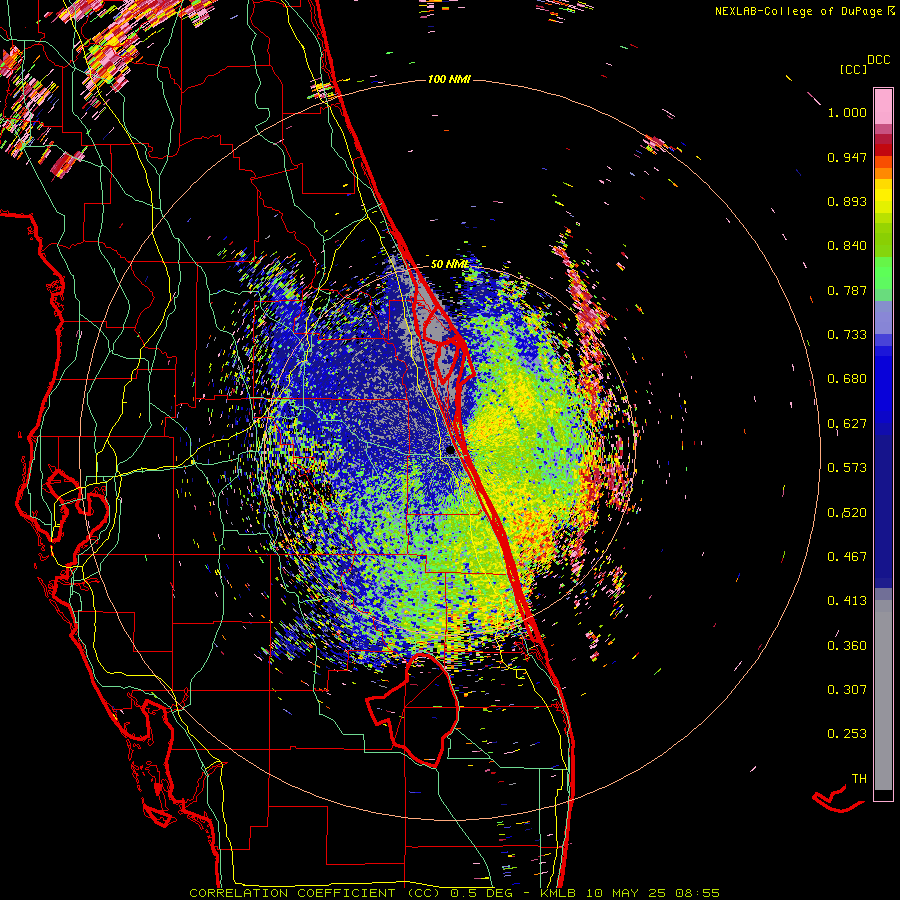Image resolution: width=900 pixels, height=900 pixels.
Task: Click the DCC product label above color bar
Action: coord(878,60)
